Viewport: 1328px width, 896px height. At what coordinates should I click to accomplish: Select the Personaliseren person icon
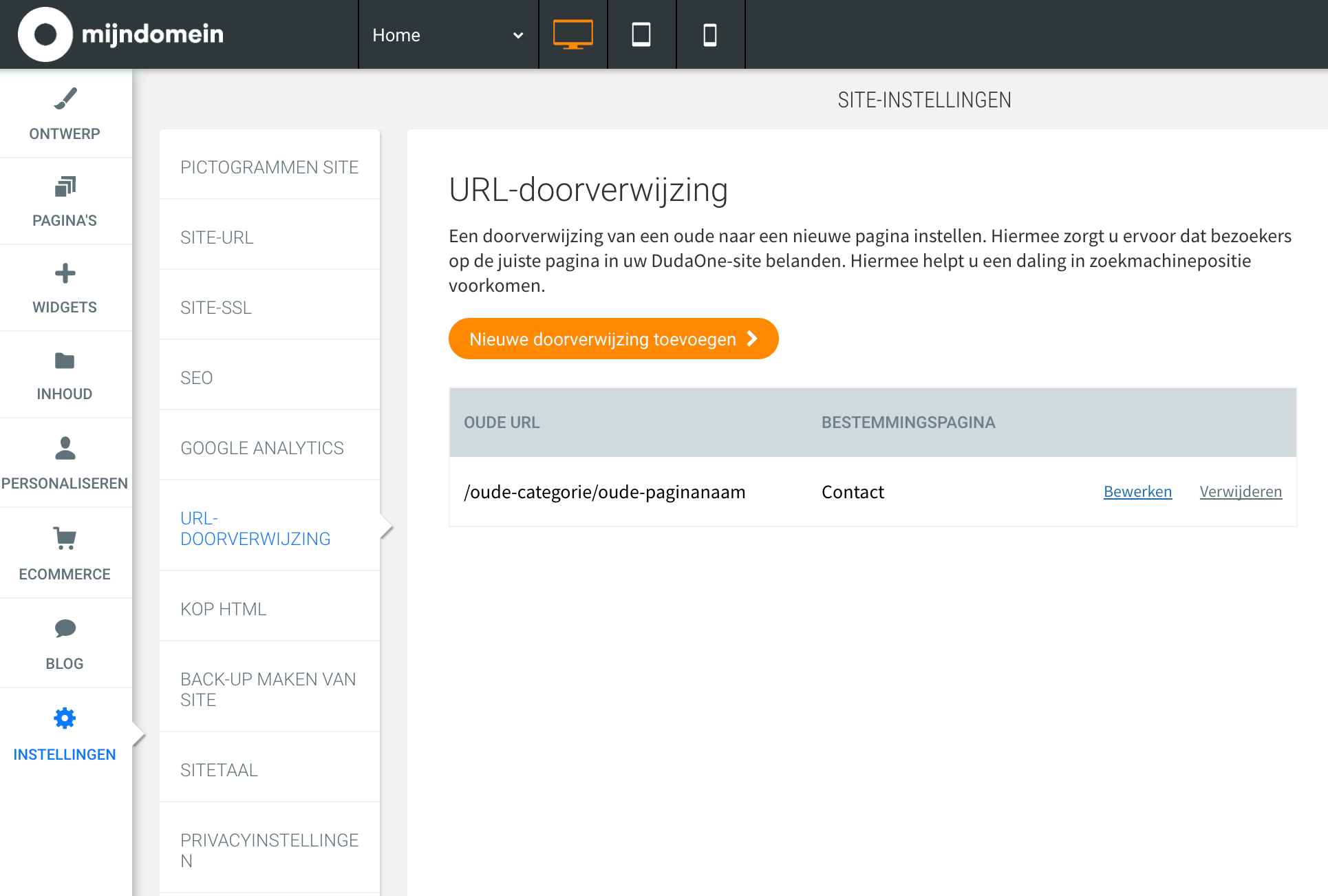click(65, 448)
